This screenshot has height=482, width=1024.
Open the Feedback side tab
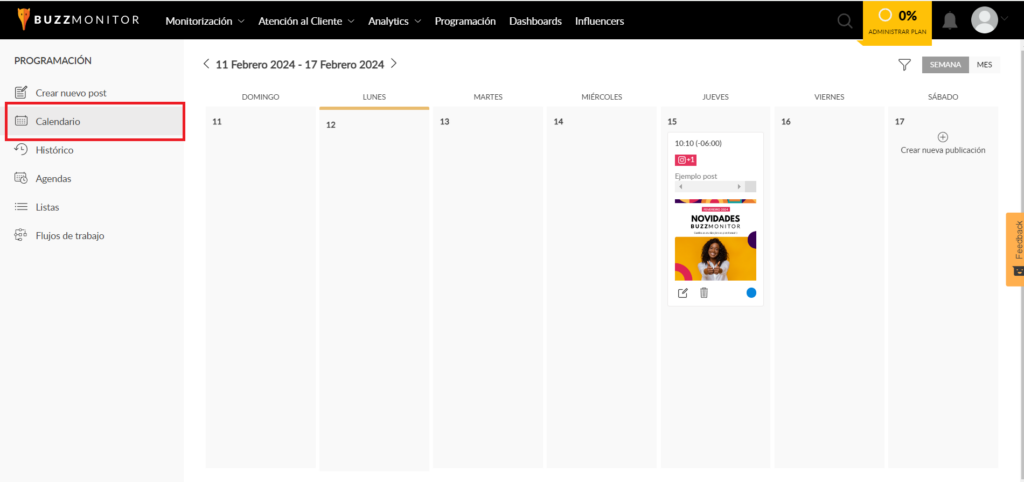(1015, 249)
